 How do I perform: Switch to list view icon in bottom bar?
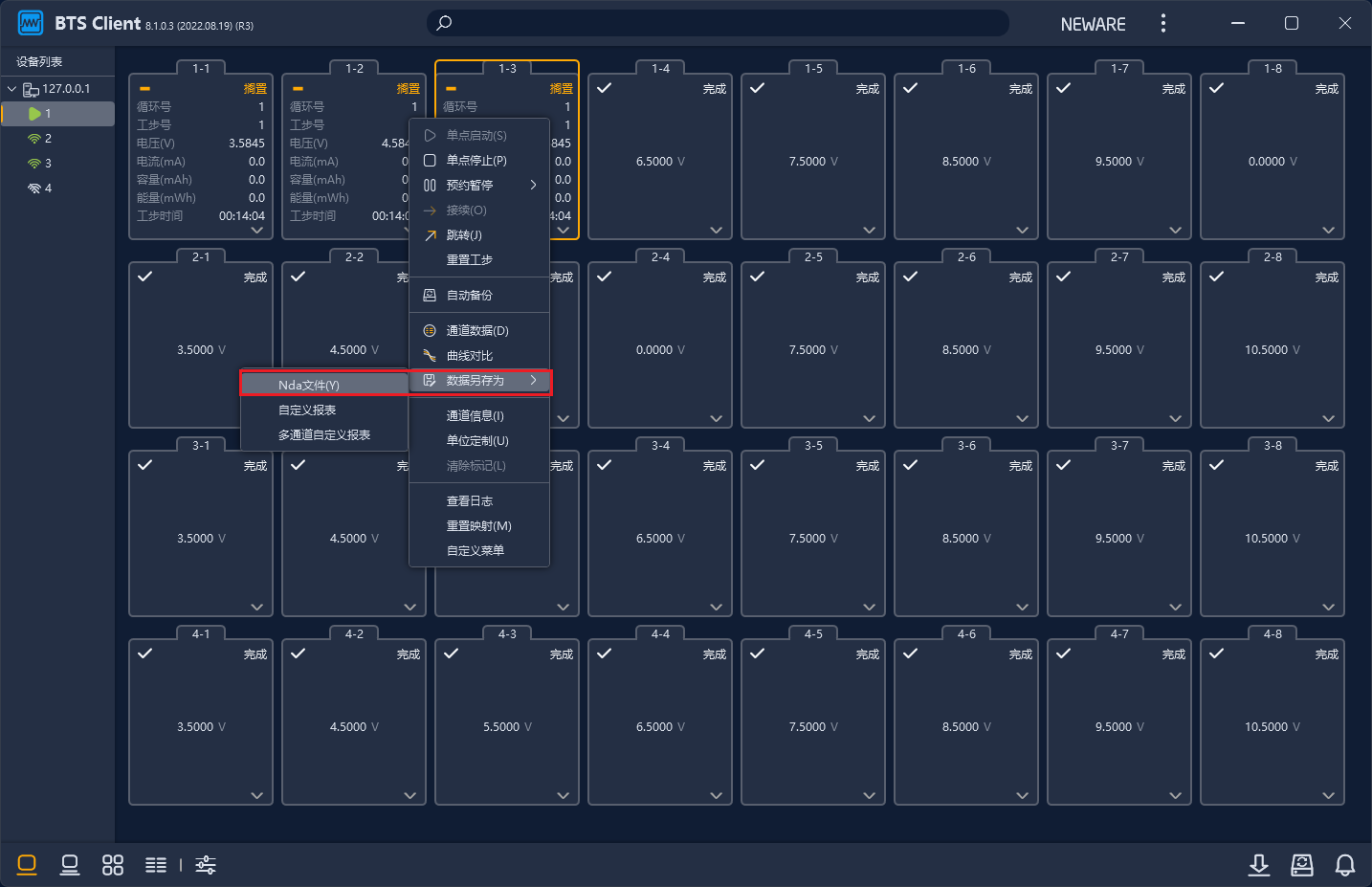(x=156, y=865)
